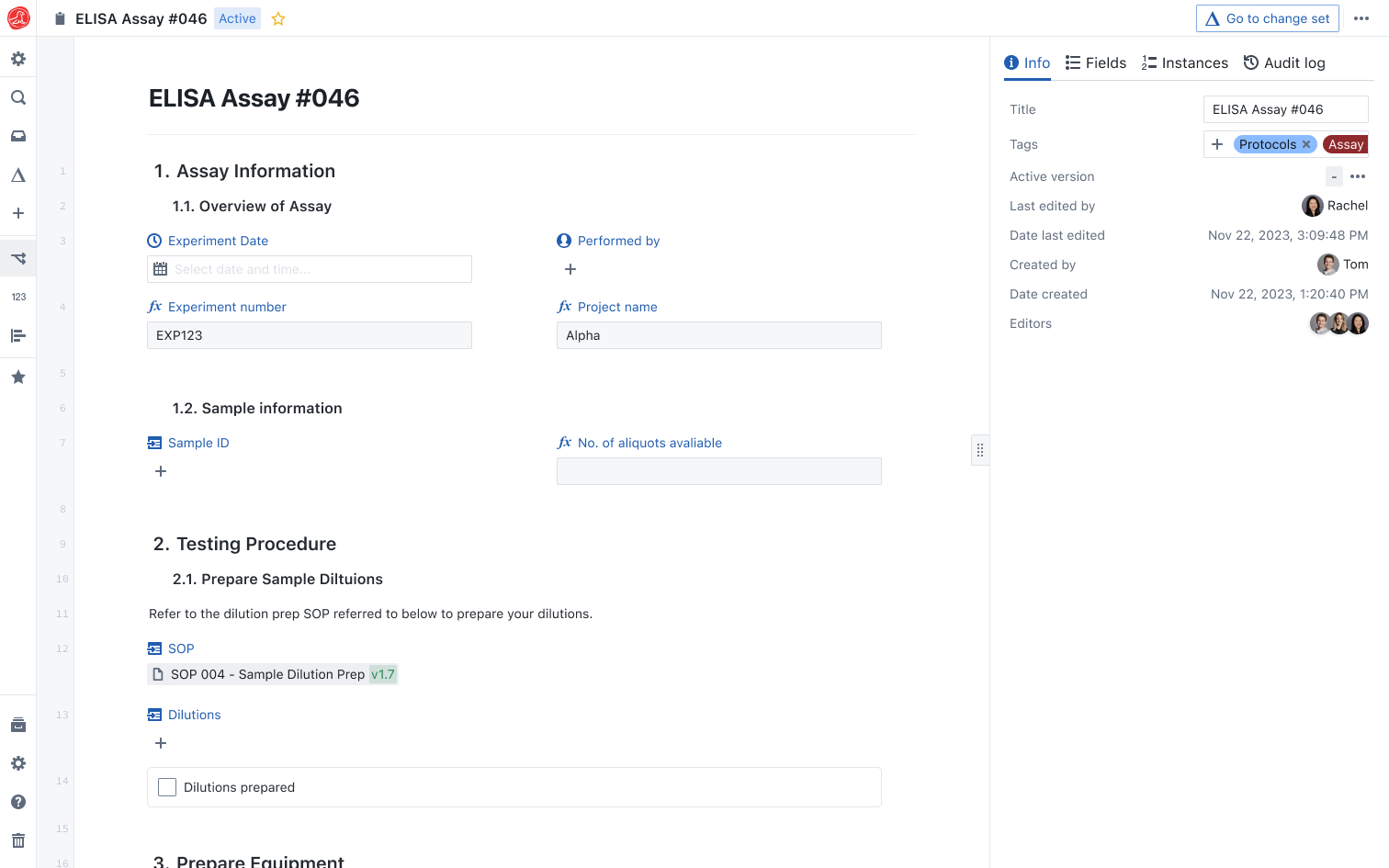Open SOP 004 - Sample Dilution Prep link

point(266,674)
